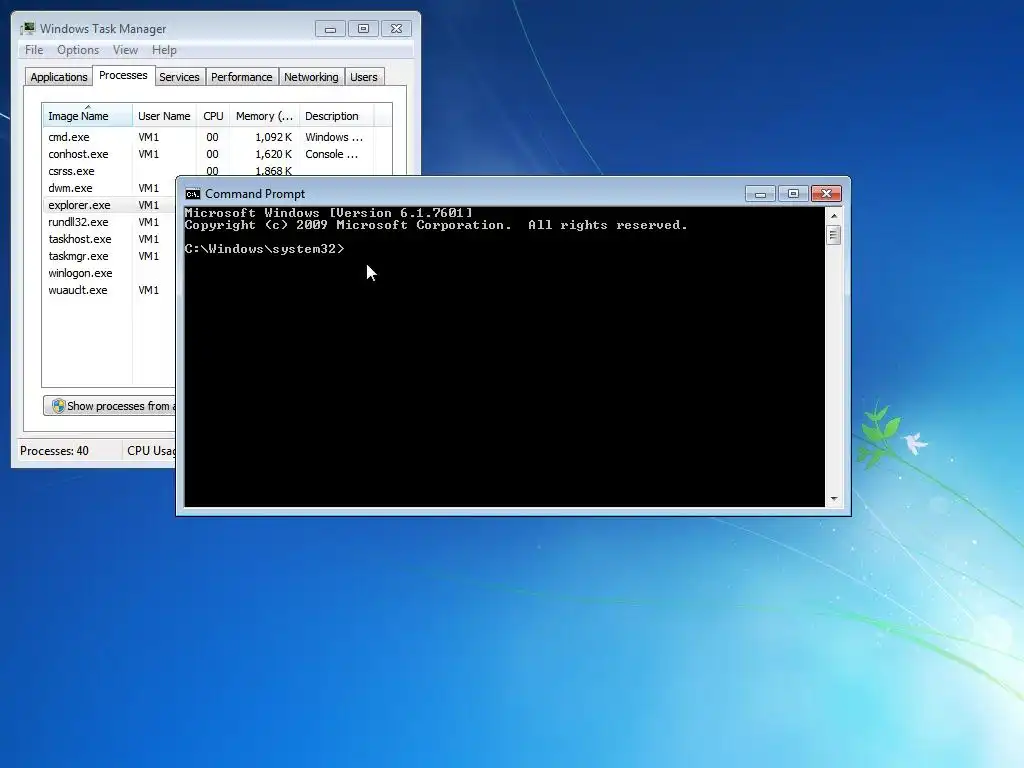
Task: Click the Task Manager title bar icon
Action: tap(27, 28)
